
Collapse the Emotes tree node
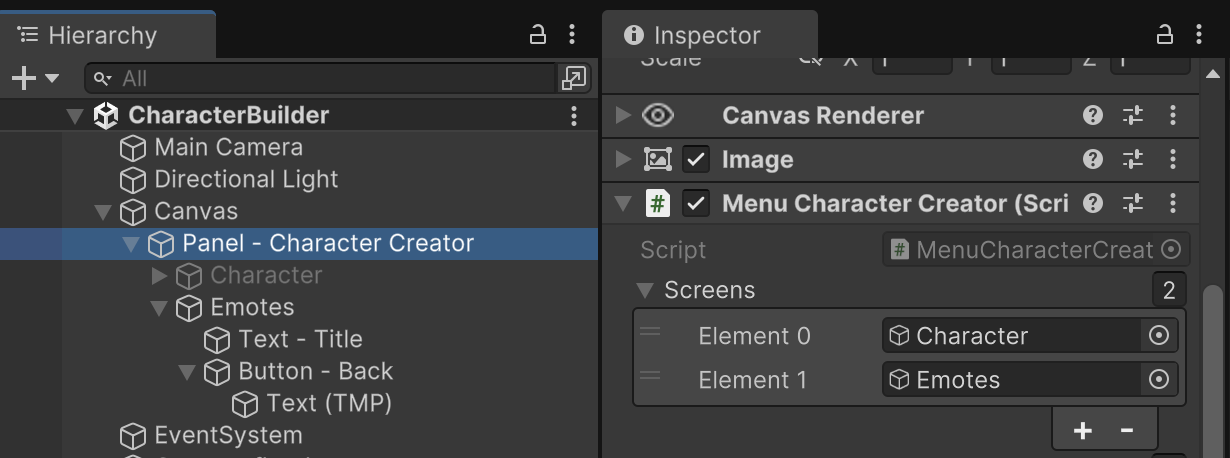tap(158, 307)
